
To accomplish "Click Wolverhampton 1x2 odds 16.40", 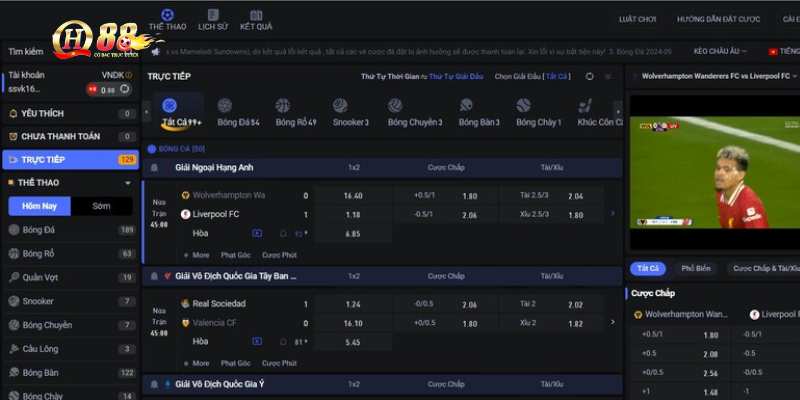I will click(353, 196).
